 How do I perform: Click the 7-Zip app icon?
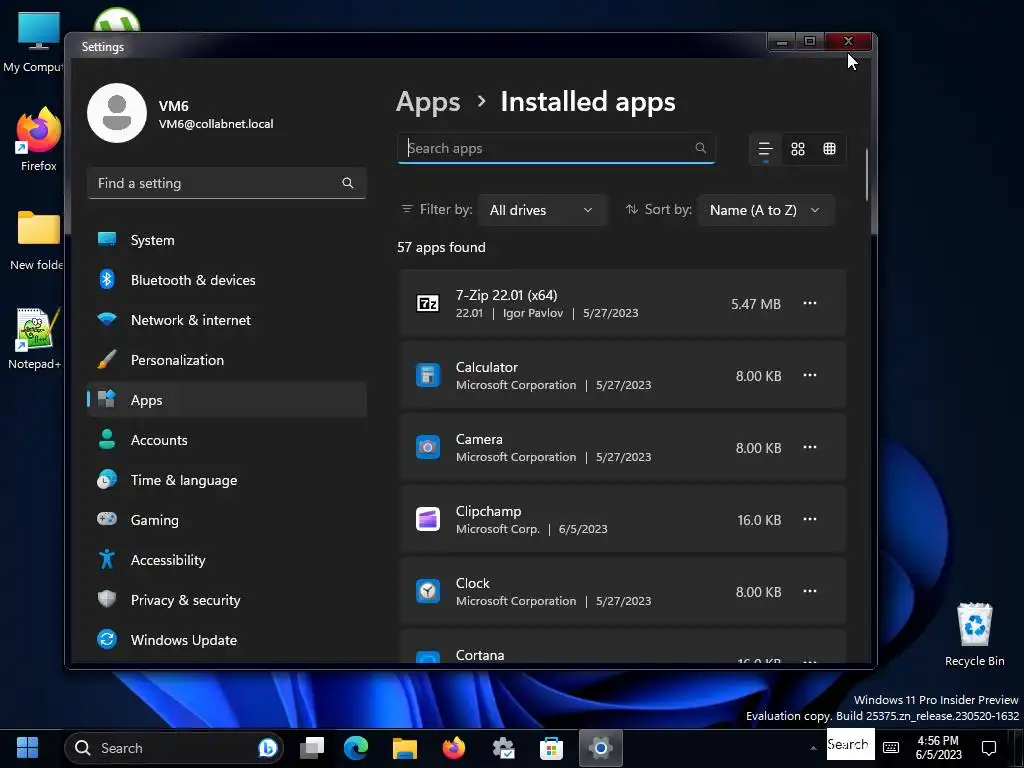point(428,303)
